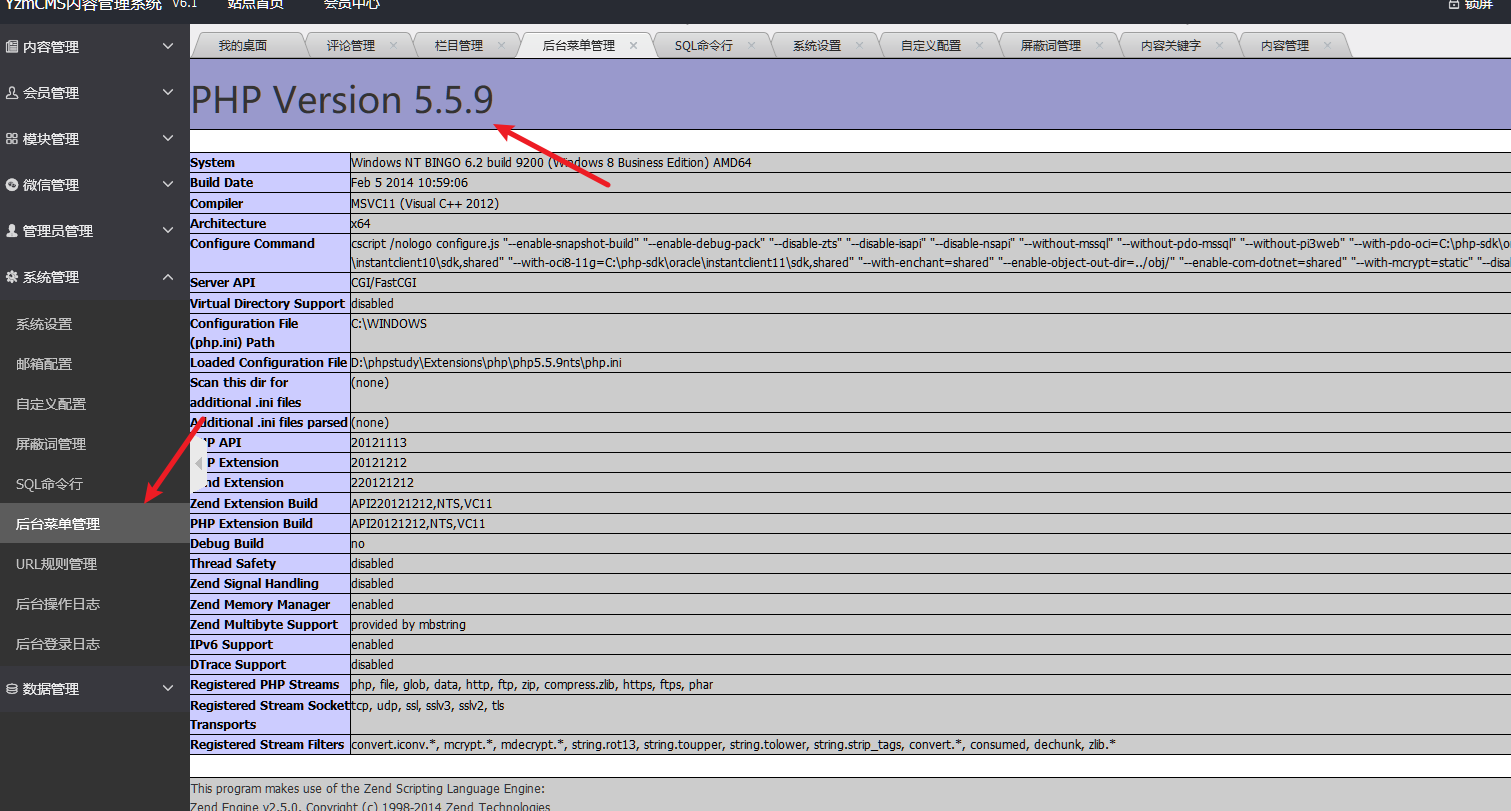
Task: Click the 内容管理 document icon in sidebar
Action: click(12, 47)
